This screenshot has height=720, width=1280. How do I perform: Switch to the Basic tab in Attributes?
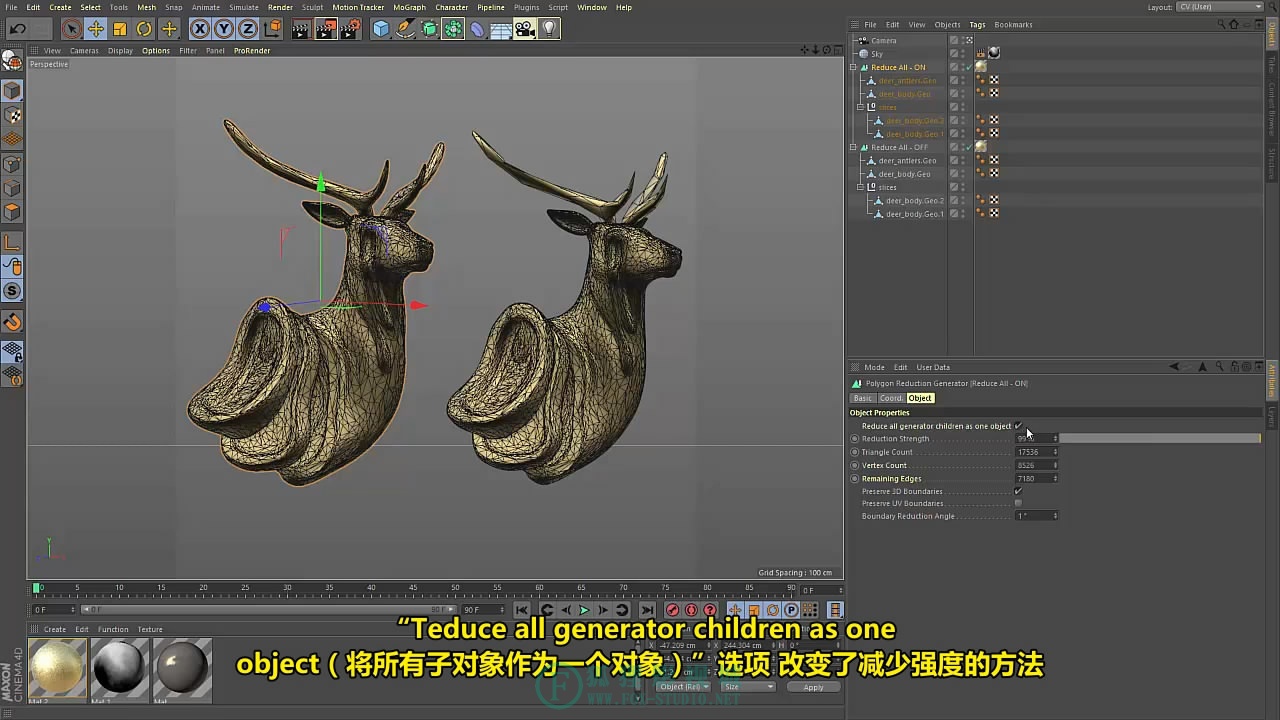click(x=862, y=398)
